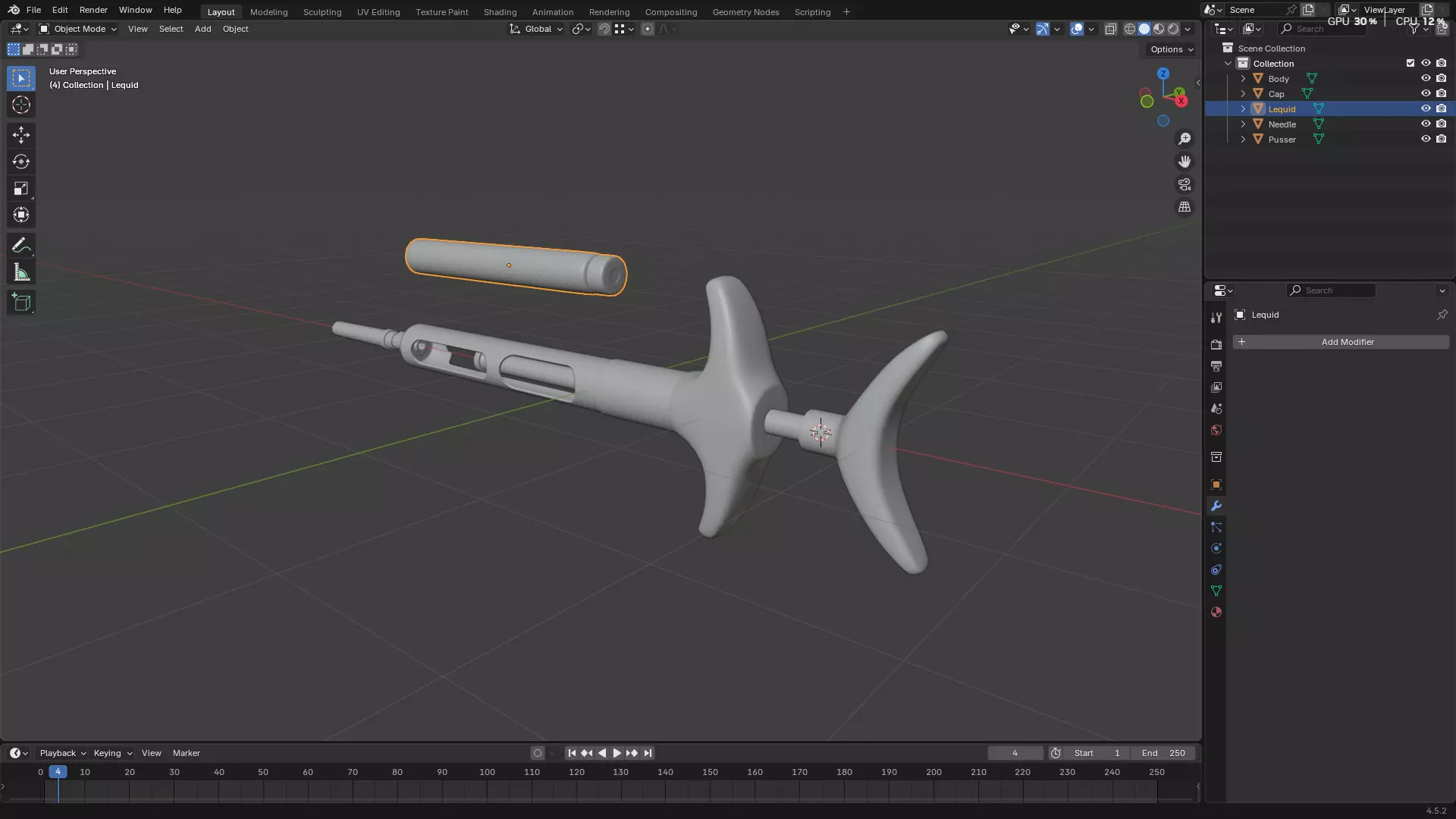Open the Particles properties tab
Viewport: 1456px width, 819px height.
coord(1216,527)
